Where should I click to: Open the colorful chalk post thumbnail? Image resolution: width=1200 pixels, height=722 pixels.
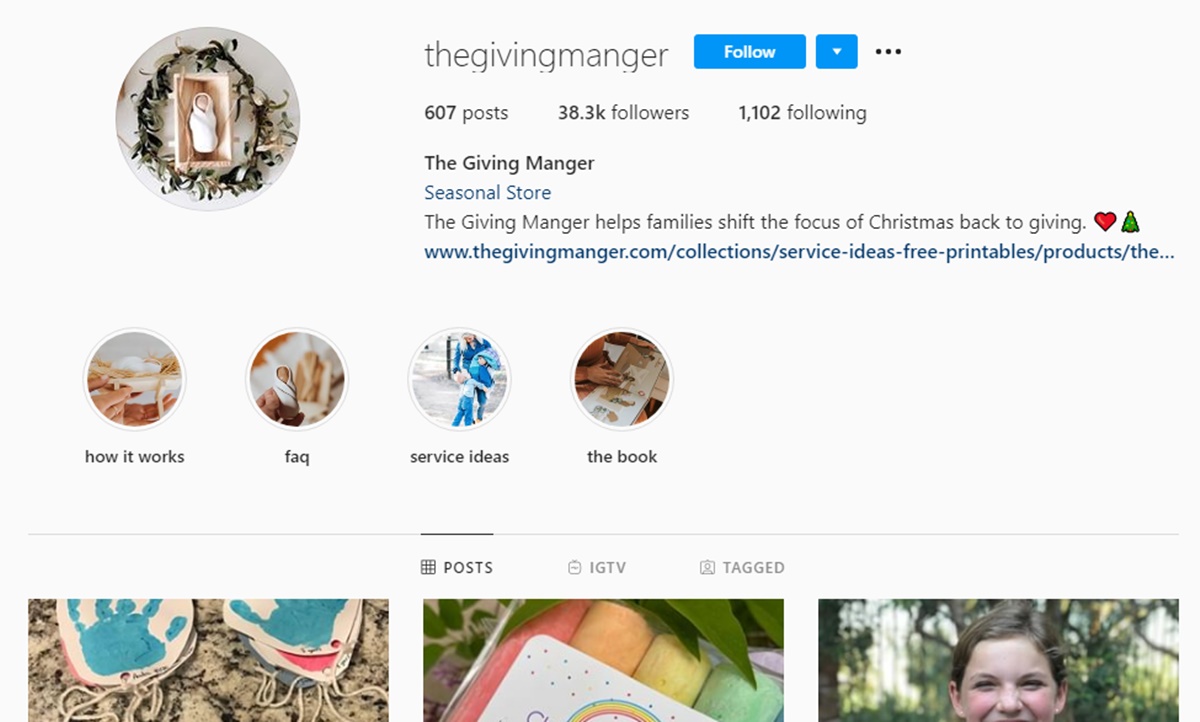(x=603, y=660)
